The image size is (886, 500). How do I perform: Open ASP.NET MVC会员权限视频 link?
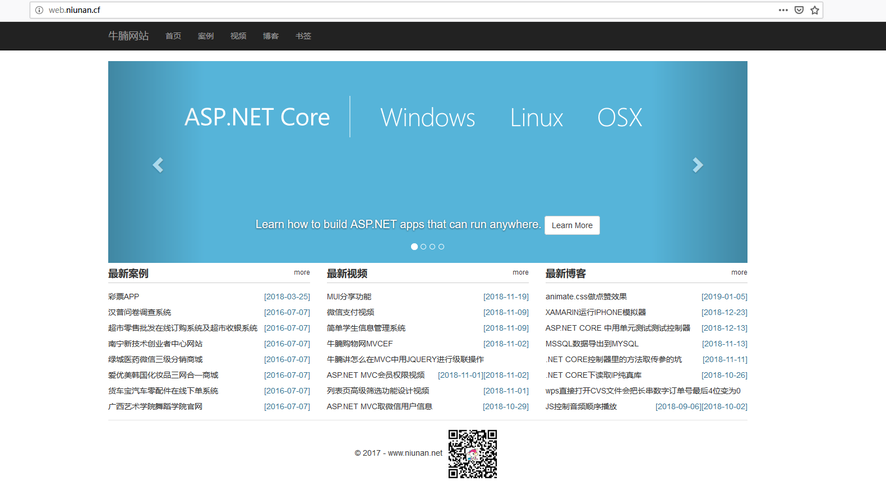coord(376,375)
